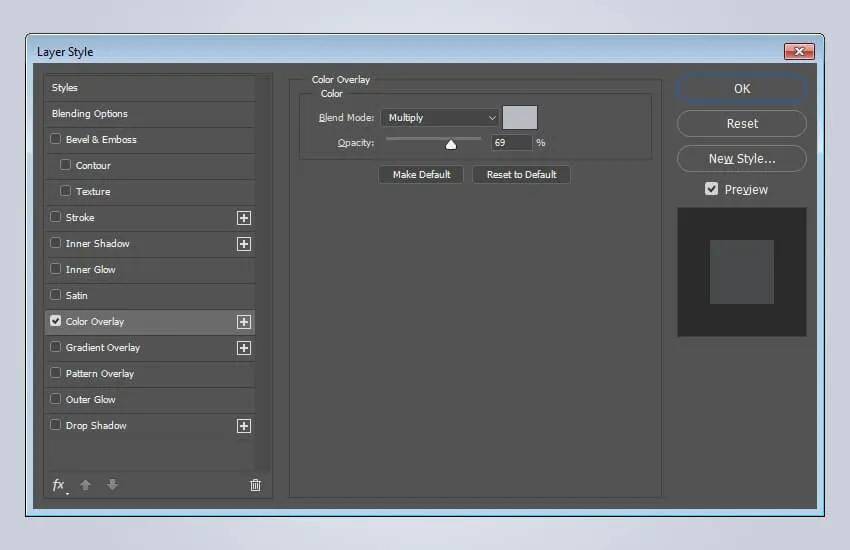
Task: Uncheck the Color Overlay checkbox
Action: pyautogui.click(x=55, y=321)
